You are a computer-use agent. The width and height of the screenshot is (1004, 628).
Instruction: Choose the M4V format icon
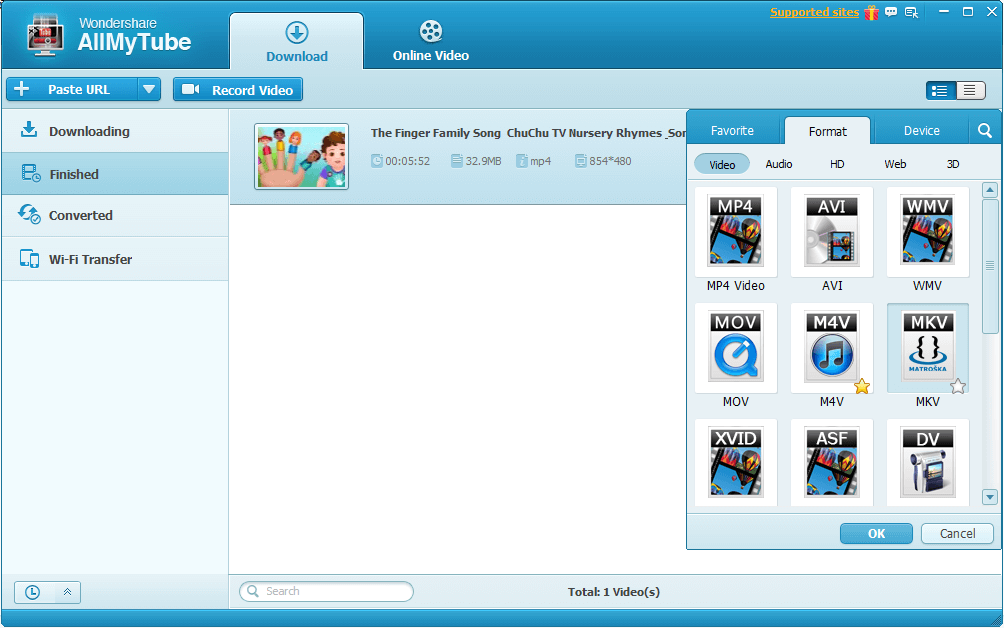[x=831, y=346]
